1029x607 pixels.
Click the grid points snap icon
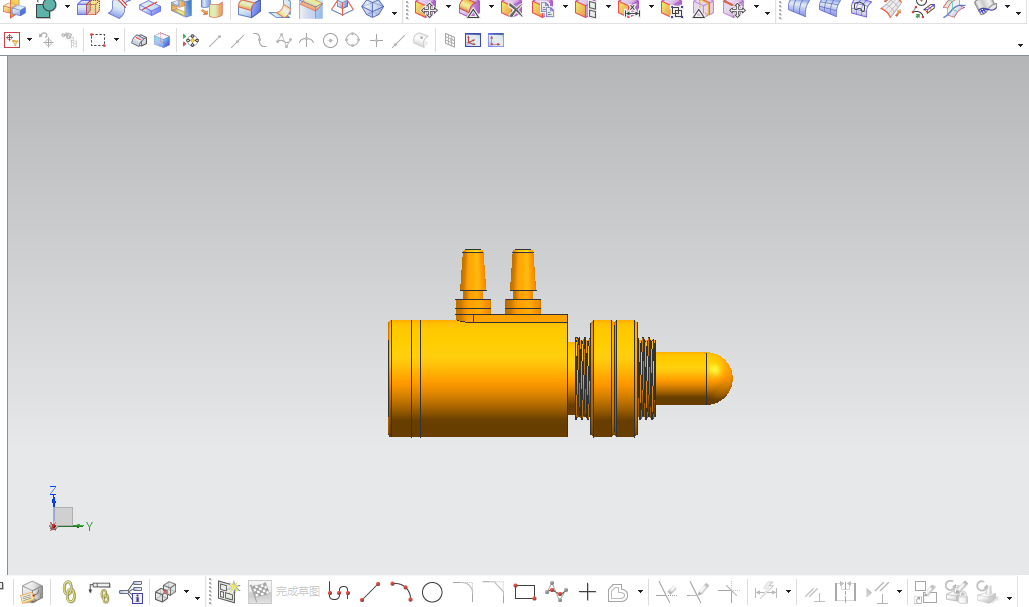[450, 41]
